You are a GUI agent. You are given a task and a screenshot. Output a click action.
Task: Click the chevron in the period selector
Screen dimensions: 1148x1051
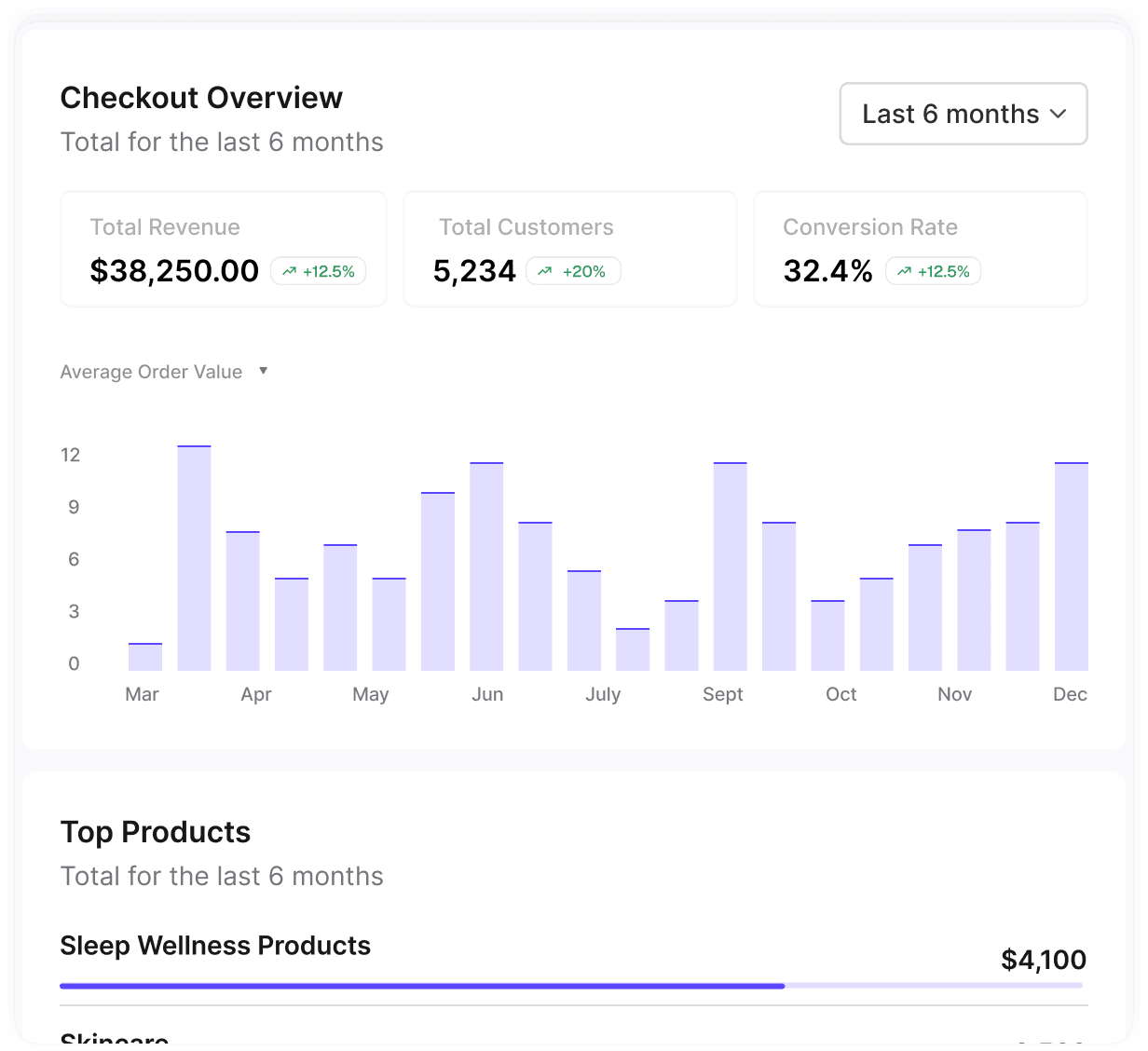point(1058,114)
